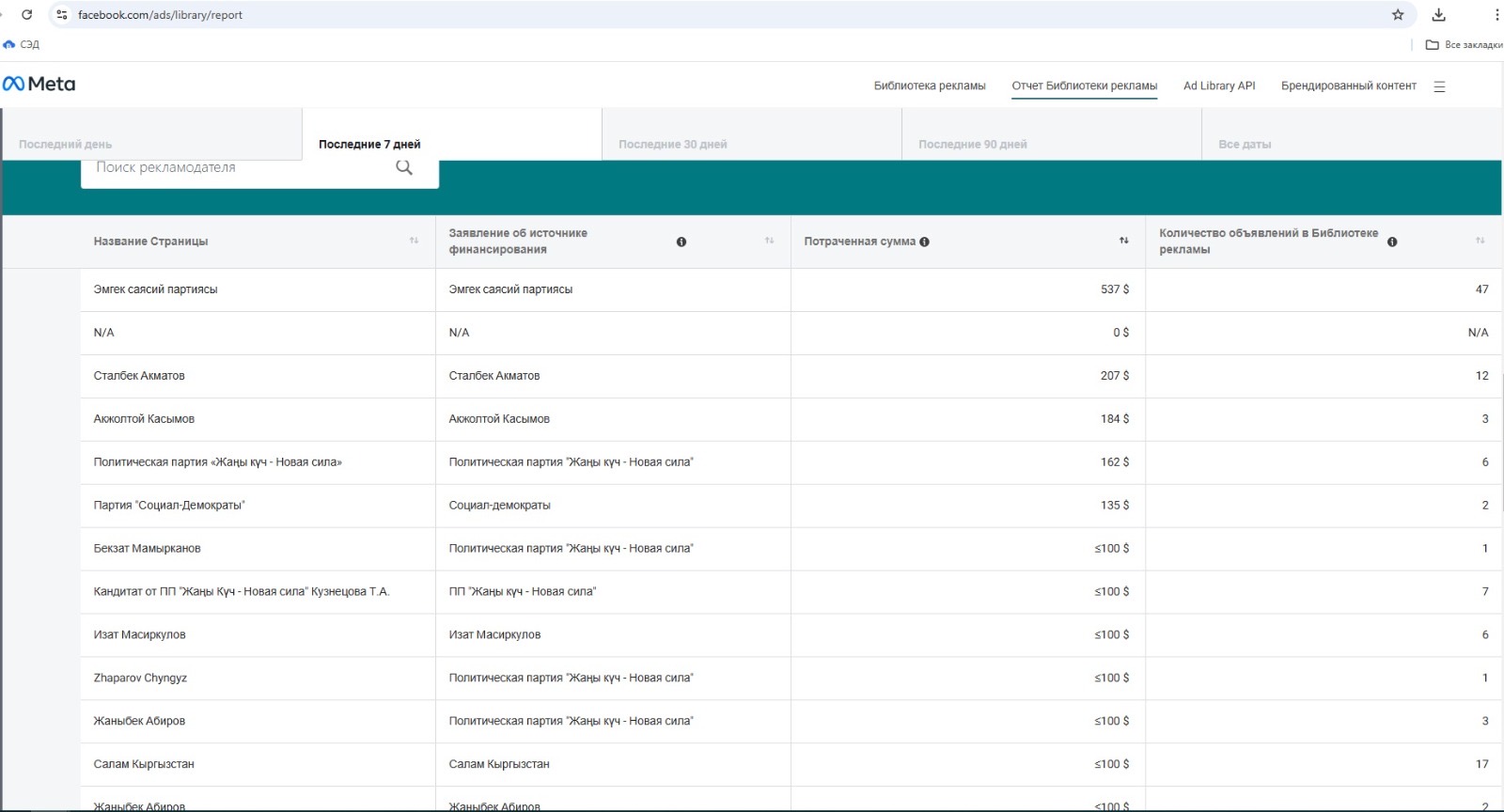Viewport: 1504px width, 812px height.
Task: Click the Meta logo
Action: (x=39, y=85)
